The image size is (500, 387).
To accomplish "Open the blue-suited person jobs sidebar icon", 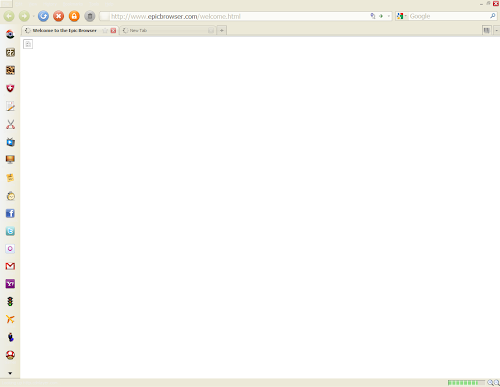I will click(11, 337).
